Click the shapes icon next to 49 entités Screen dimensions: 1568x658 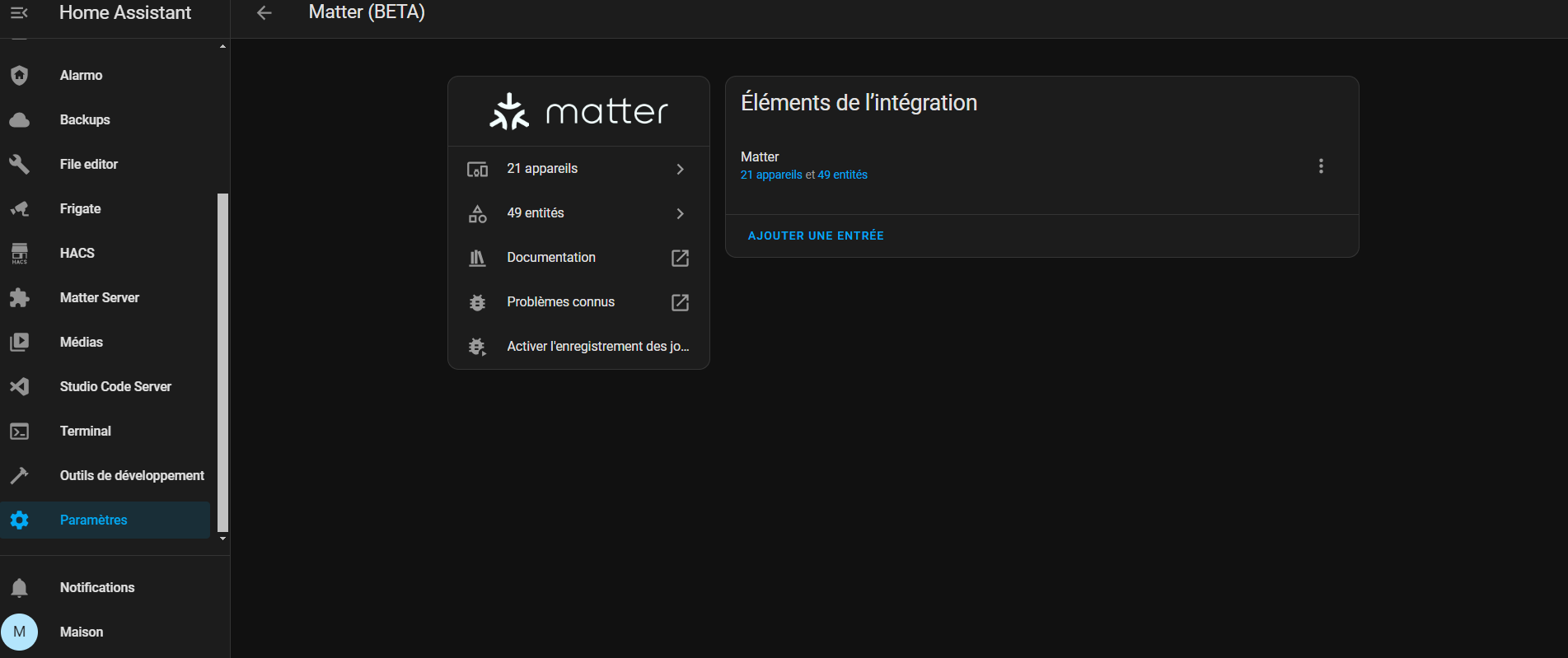[x=477, y=213]
